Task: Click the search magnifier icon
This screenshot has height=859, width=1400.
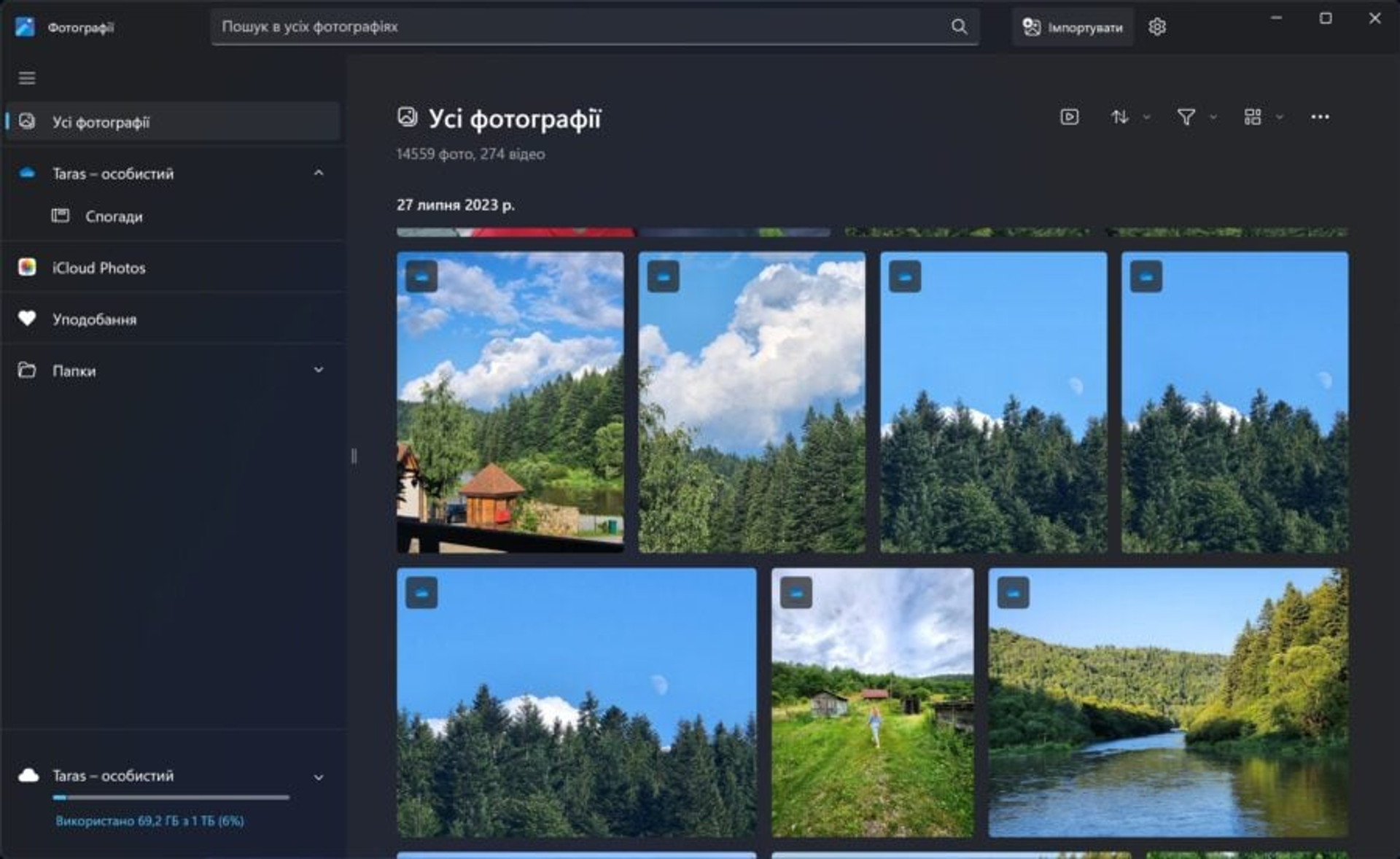Action: point(959,27)
